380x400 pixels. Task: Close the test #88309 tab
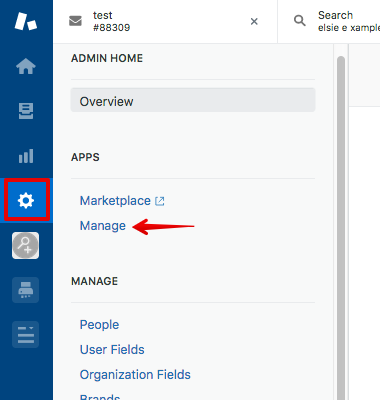coord(254,21)
